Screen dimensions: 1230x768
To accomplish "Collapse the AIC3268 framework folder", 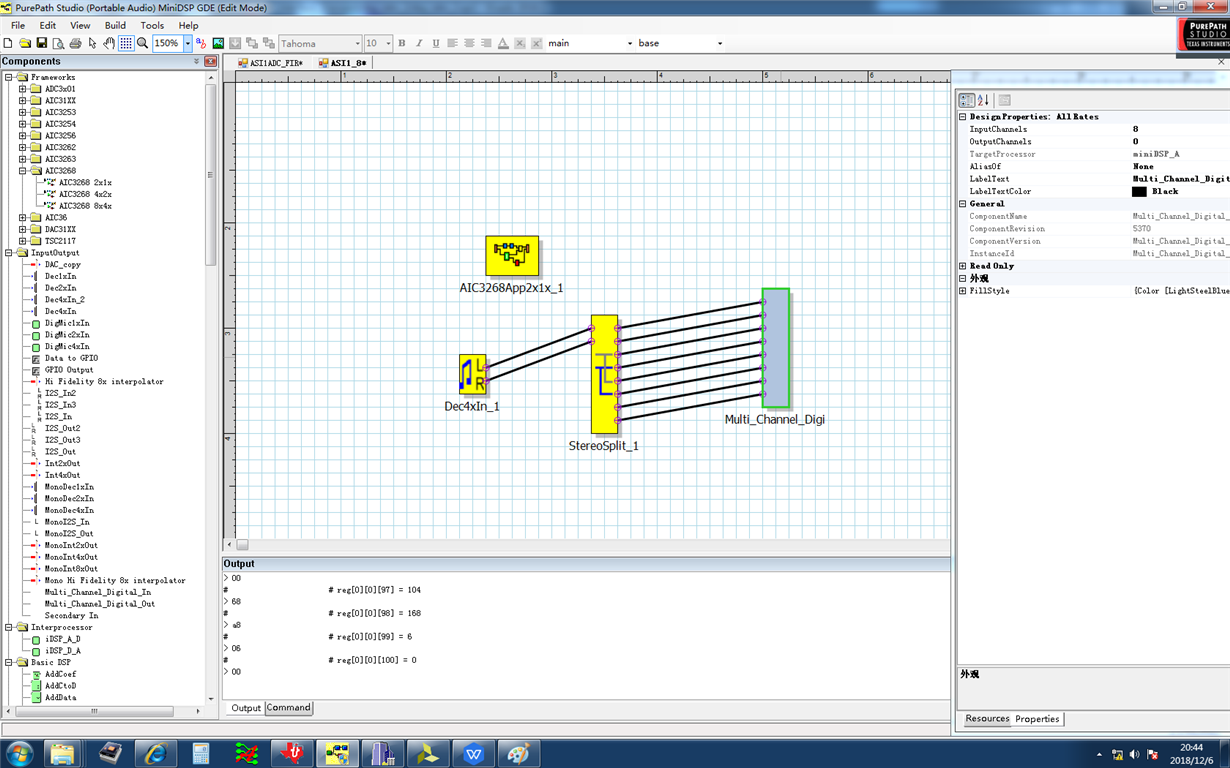I will pyautogui.click(x=23, y=171).
